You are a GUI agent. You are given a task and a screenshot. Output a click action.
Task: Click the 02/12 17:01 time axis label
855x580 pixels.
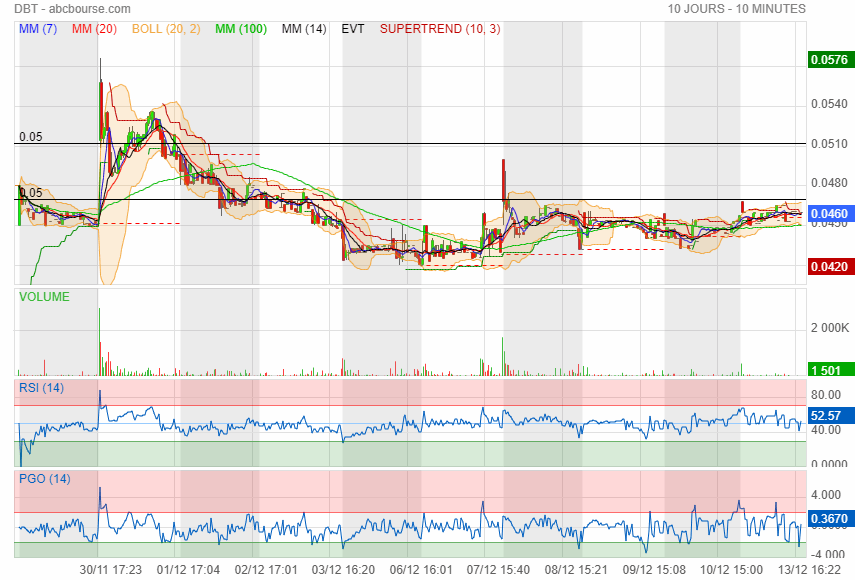[266, 570]
